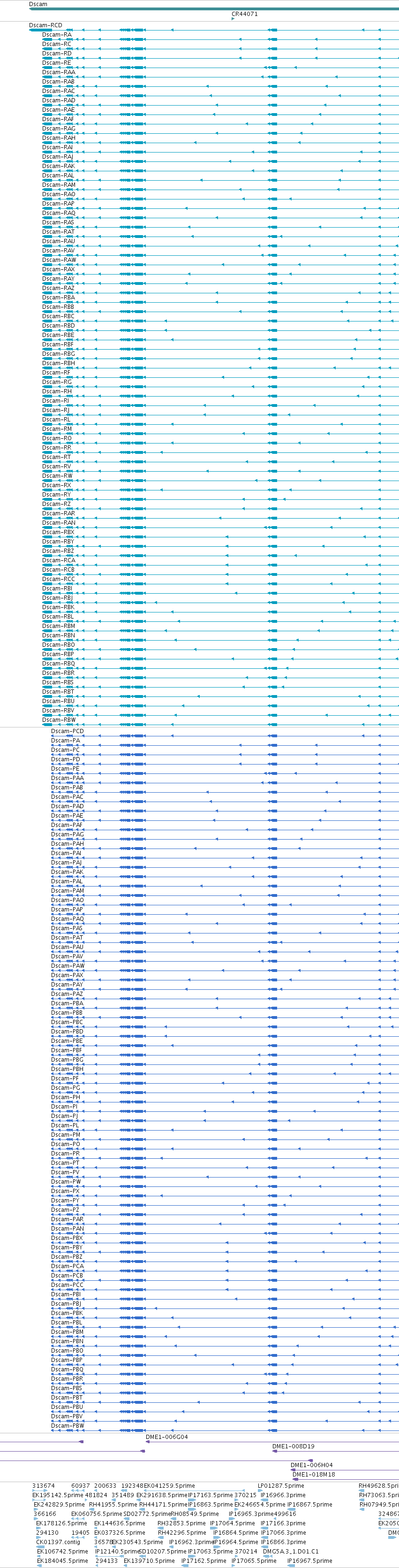This screenshot has width=399, height=1568.
Task: Select the Dscam-RA transcript label
Action: pos(57,35)
